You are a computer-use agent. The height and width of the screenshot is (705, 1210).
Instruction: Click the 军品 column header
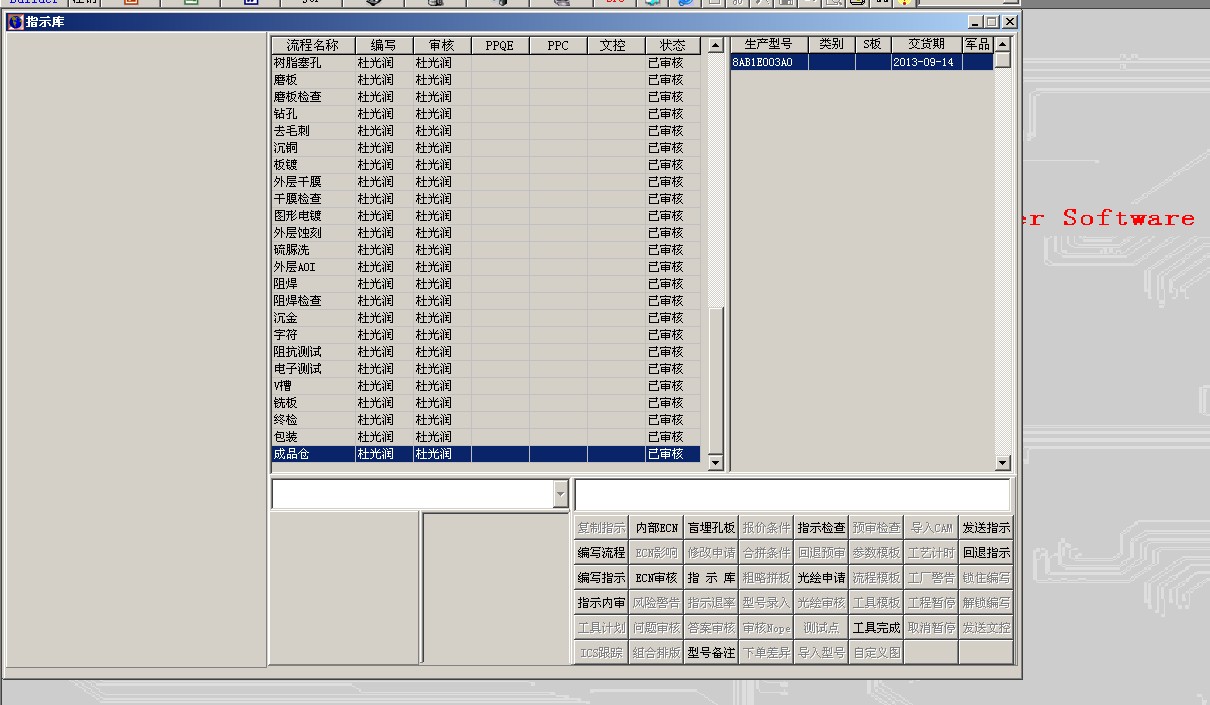pos(978,44)
